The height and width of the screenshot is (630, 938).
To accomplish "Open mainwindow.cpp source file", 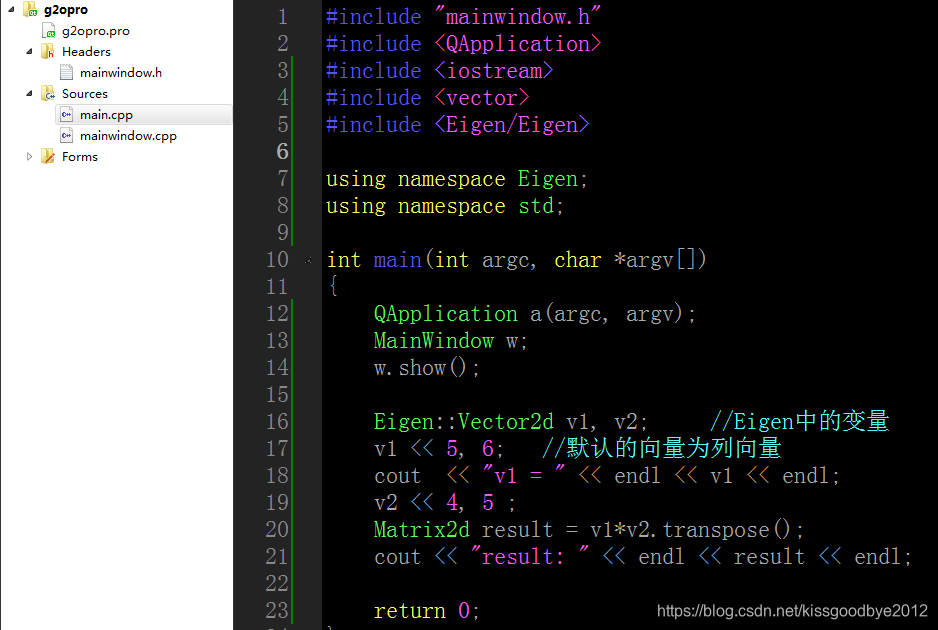I will coord(129,136).
